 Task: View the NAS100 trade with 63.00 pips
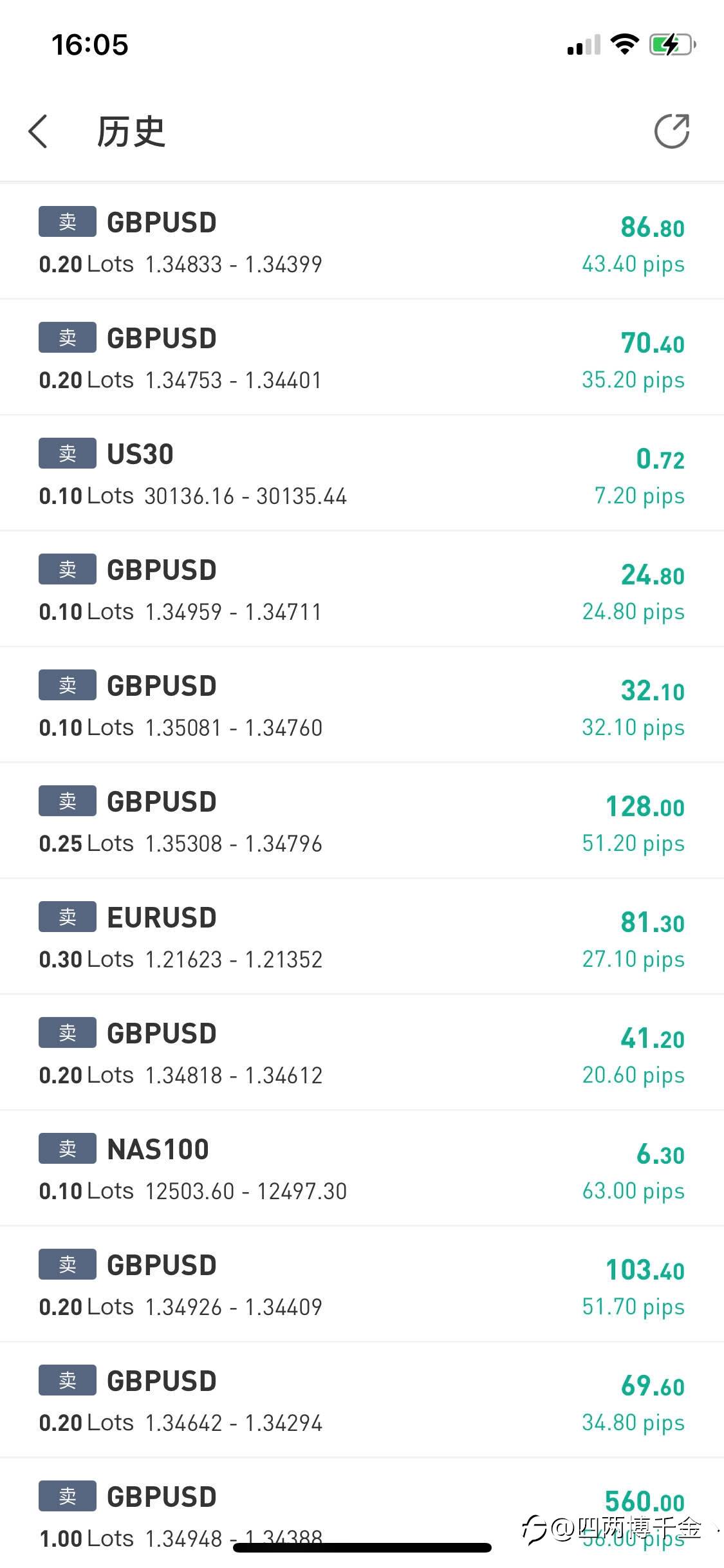pos(362,1169)
